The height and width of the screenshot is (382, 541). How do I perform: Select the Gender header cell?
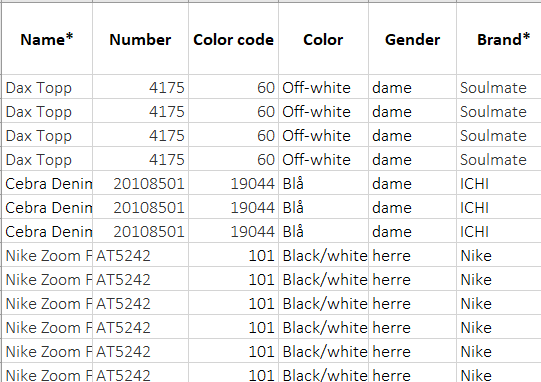click(412, 39)
